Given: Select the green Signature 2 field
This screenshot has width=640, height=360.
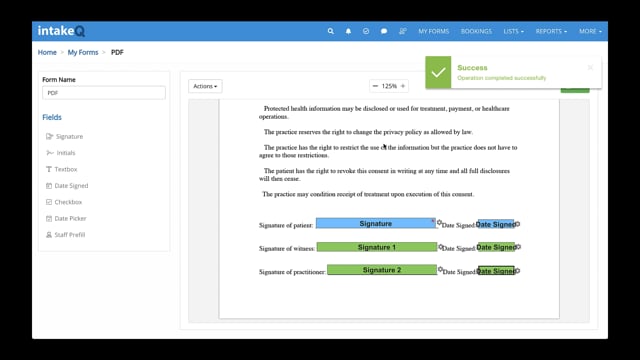Looking at the screenshot, I should click(x=382, y=270).
